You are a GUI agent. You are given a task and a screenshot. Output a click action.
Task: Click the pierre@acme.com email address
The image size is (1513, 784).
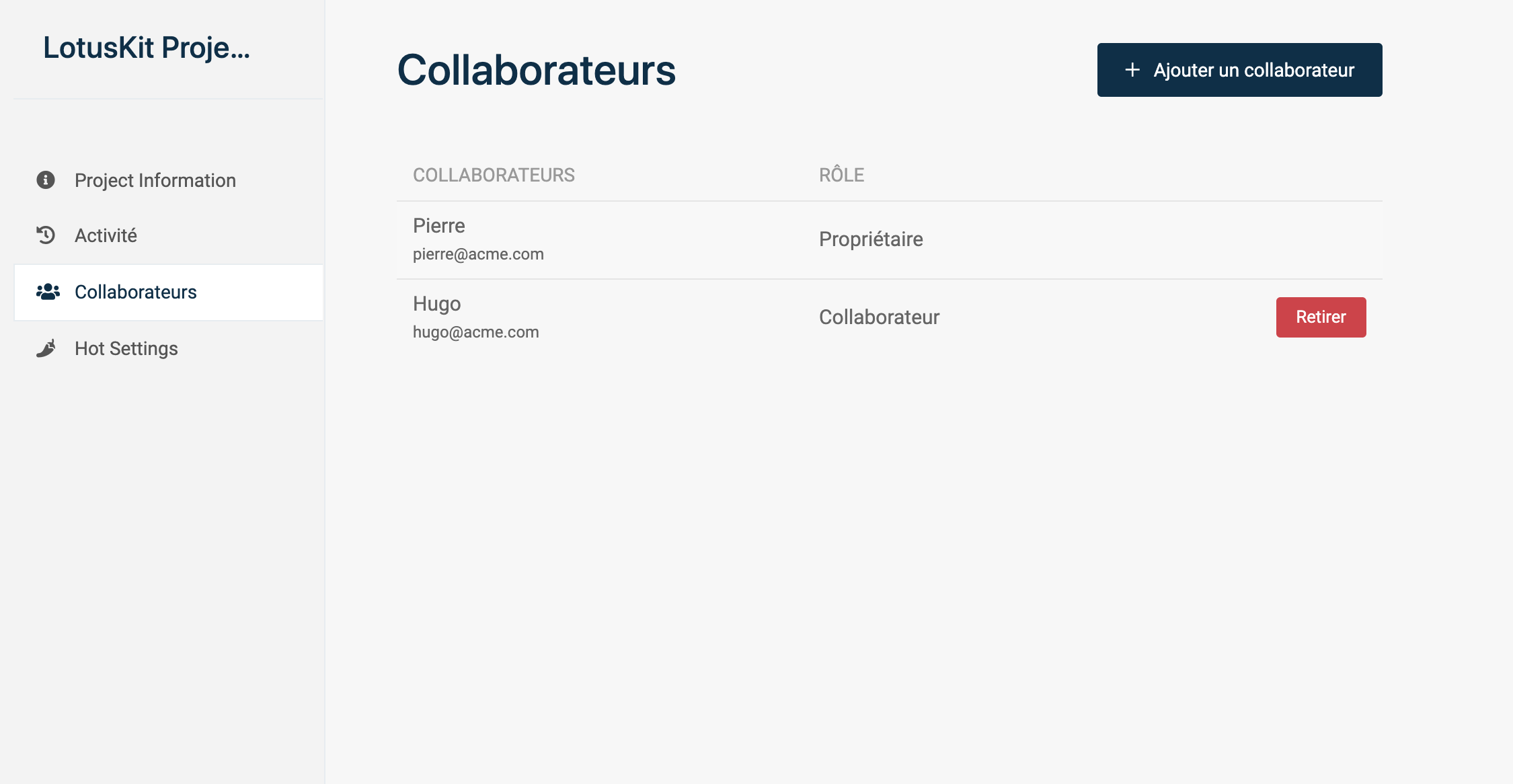(x=478, y=254)
